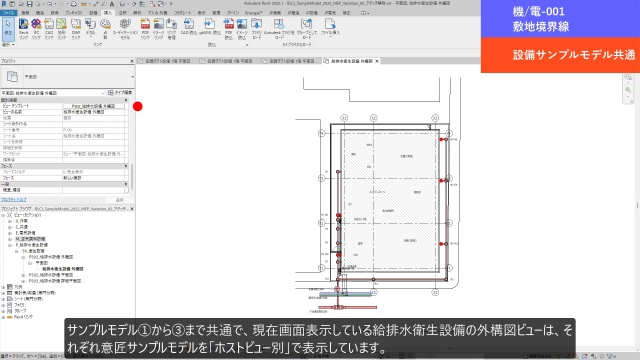Click the Text (A) icon in quick access toolbar
The width and height of the screenshot is (640, 360).
pyautogui.click(x=111, y=4)
